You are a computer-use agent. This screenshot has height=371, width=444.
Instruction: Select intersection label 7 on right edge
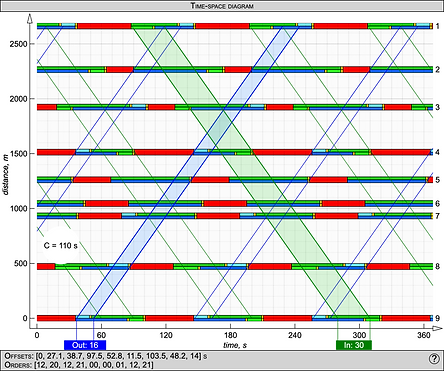pos(438,216)
